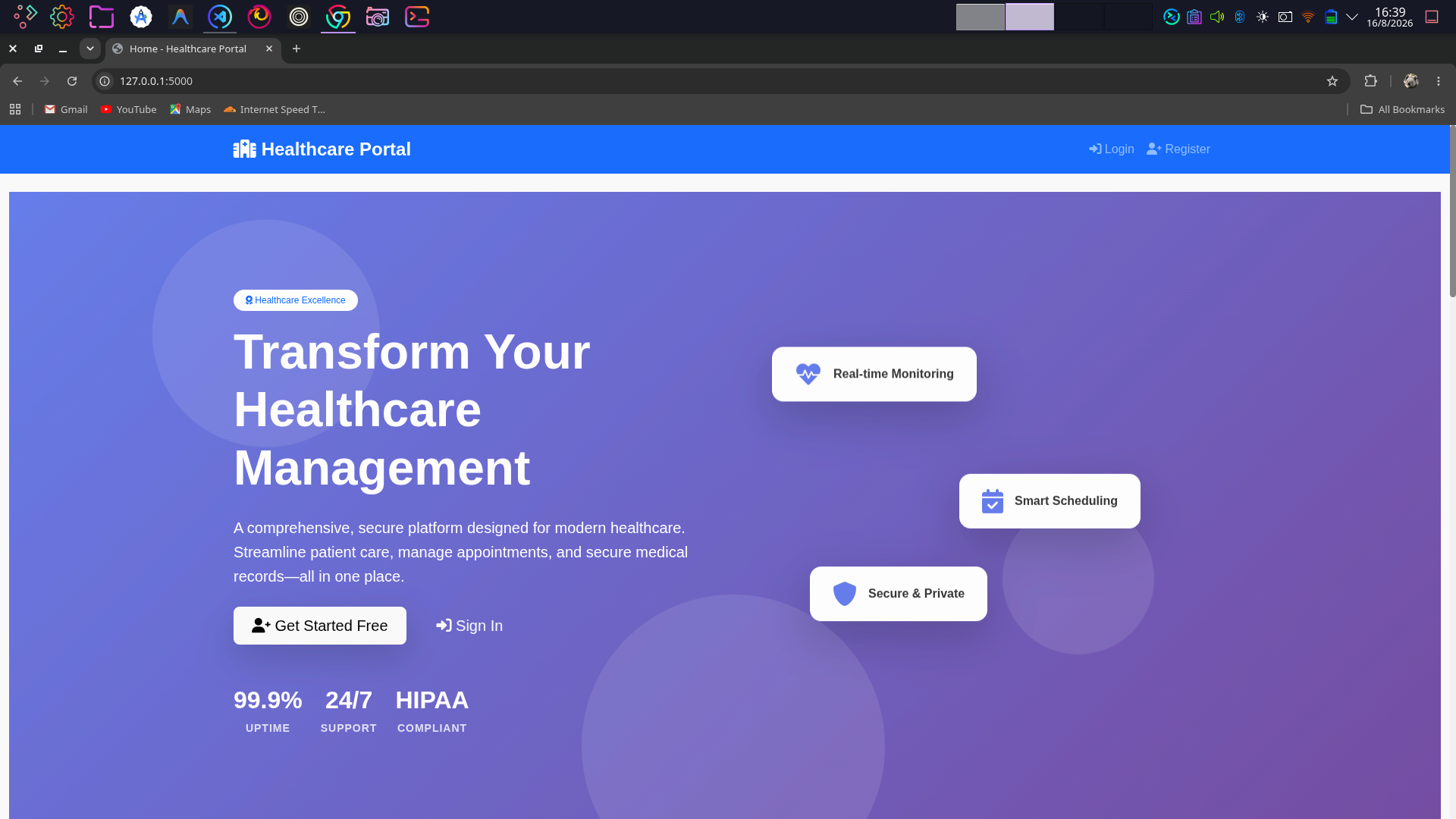Screen dimensions: 1456x819
Task: Open the browser profile avatar
Action: pos(1411,81)
